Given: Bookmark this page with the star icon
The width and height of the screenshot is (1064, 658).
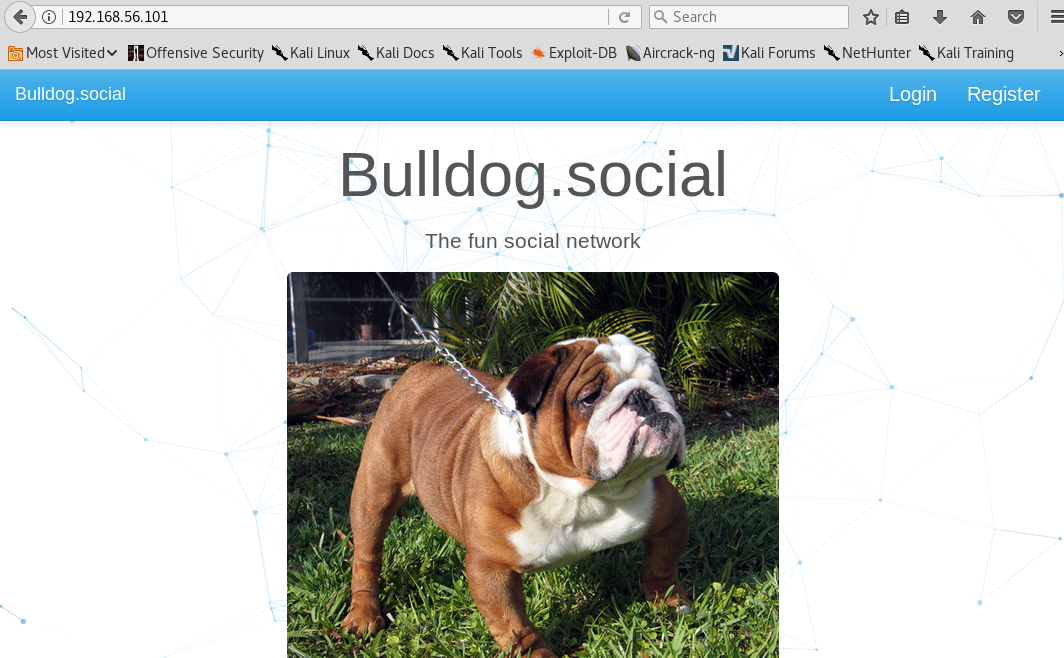Looking at the screenshot, I should coord(870,17).
